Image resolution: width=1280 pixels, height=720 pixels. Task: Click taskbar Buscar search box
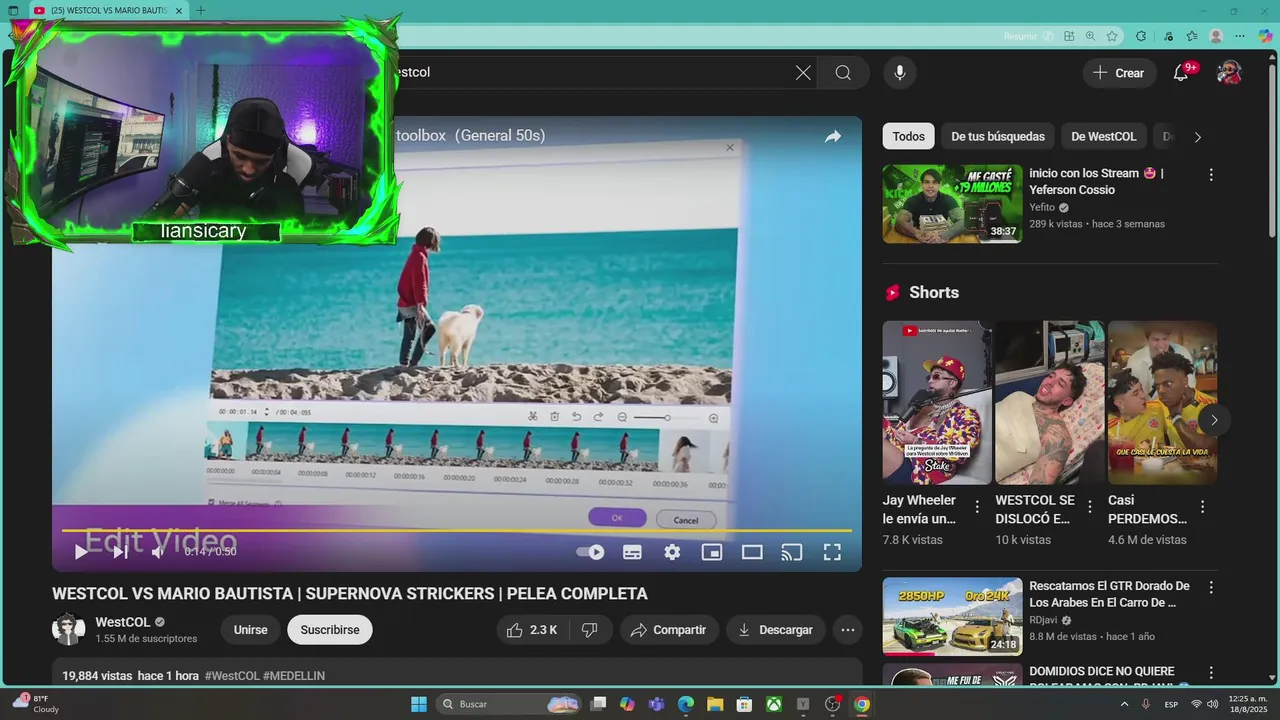pyautogui.click(x=509, y=704)
